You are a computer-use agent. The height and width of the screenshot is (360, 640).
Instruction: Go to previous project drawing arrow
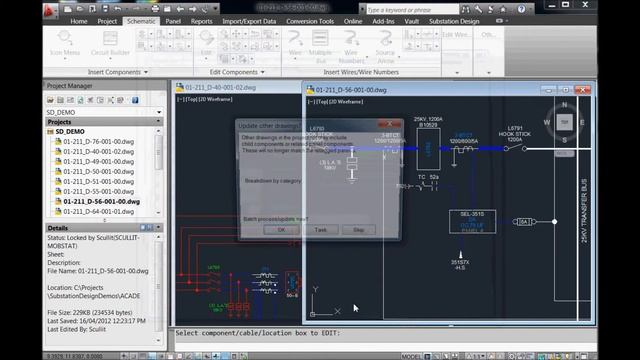[x=180, y=9]
